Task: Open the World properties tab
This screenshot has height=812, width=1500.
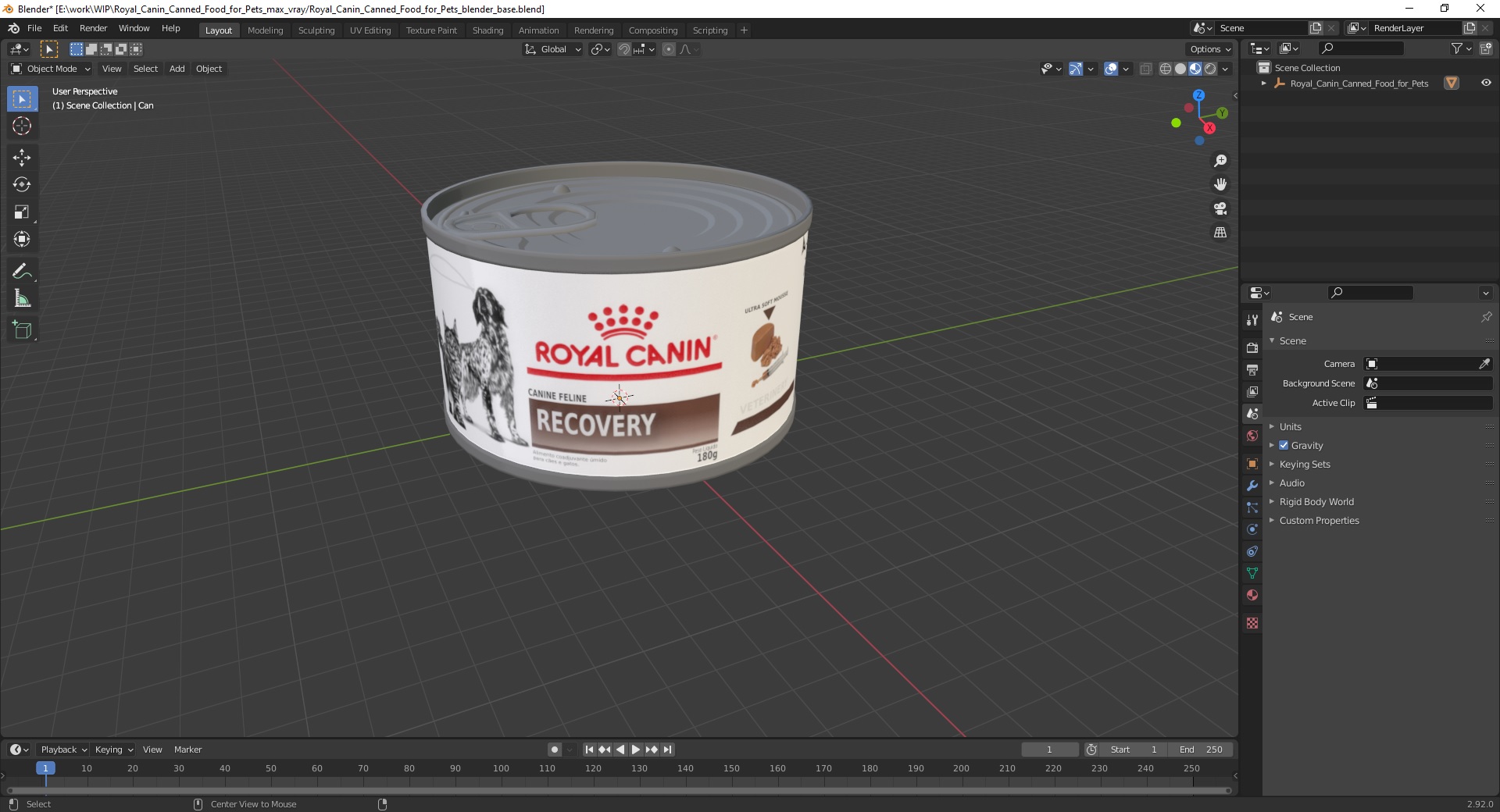Action: coord(1252,436)
